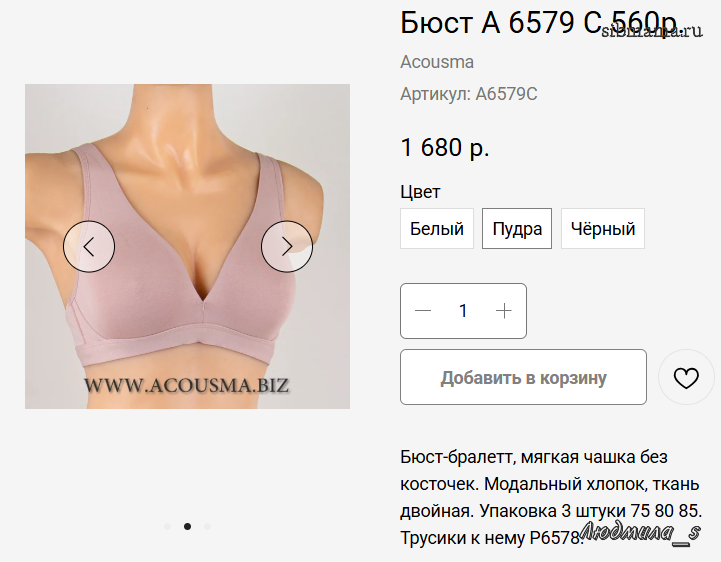This screenshot has width=721, height=562.
Task: Click the product description paragraph
Action: point(551,497)
